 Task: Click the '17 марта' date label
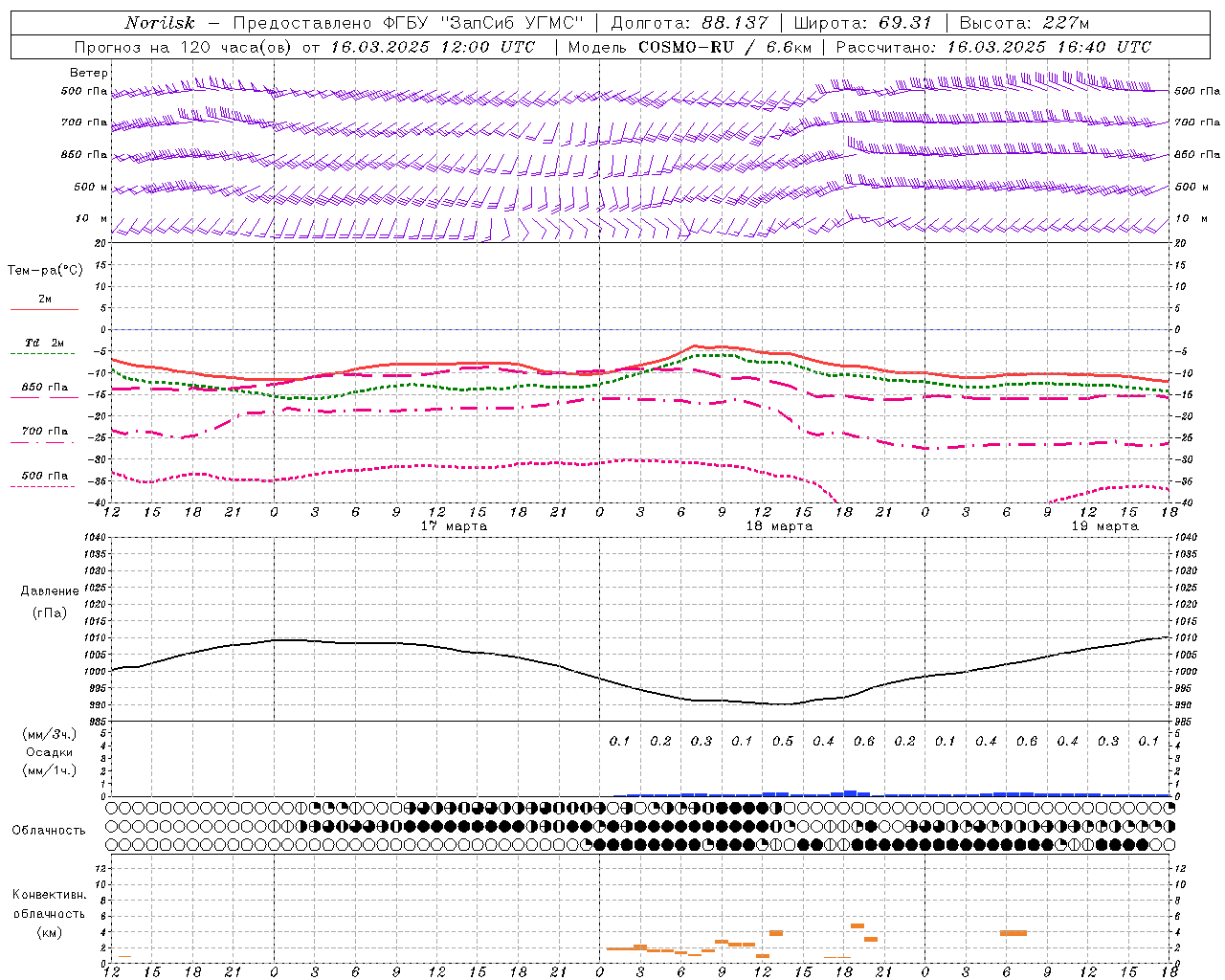click(x=454, y=525)
